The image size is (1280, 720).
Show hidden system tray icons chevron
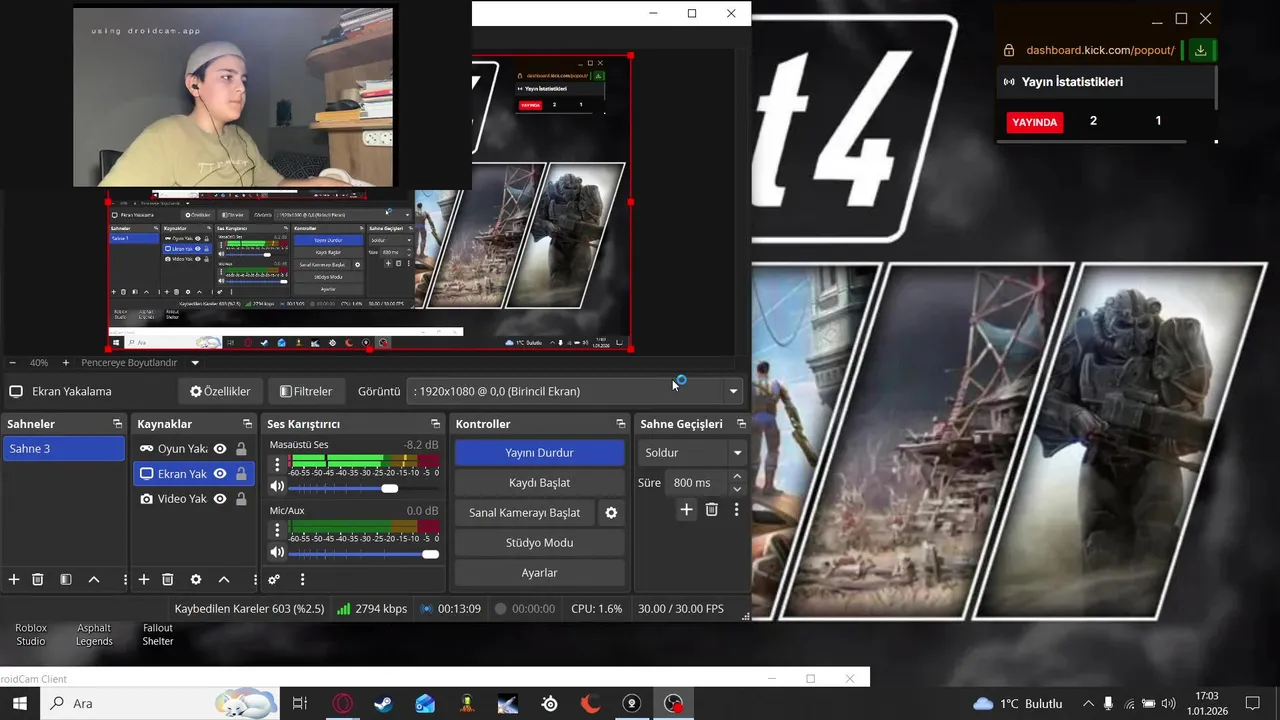[1088, 704]
